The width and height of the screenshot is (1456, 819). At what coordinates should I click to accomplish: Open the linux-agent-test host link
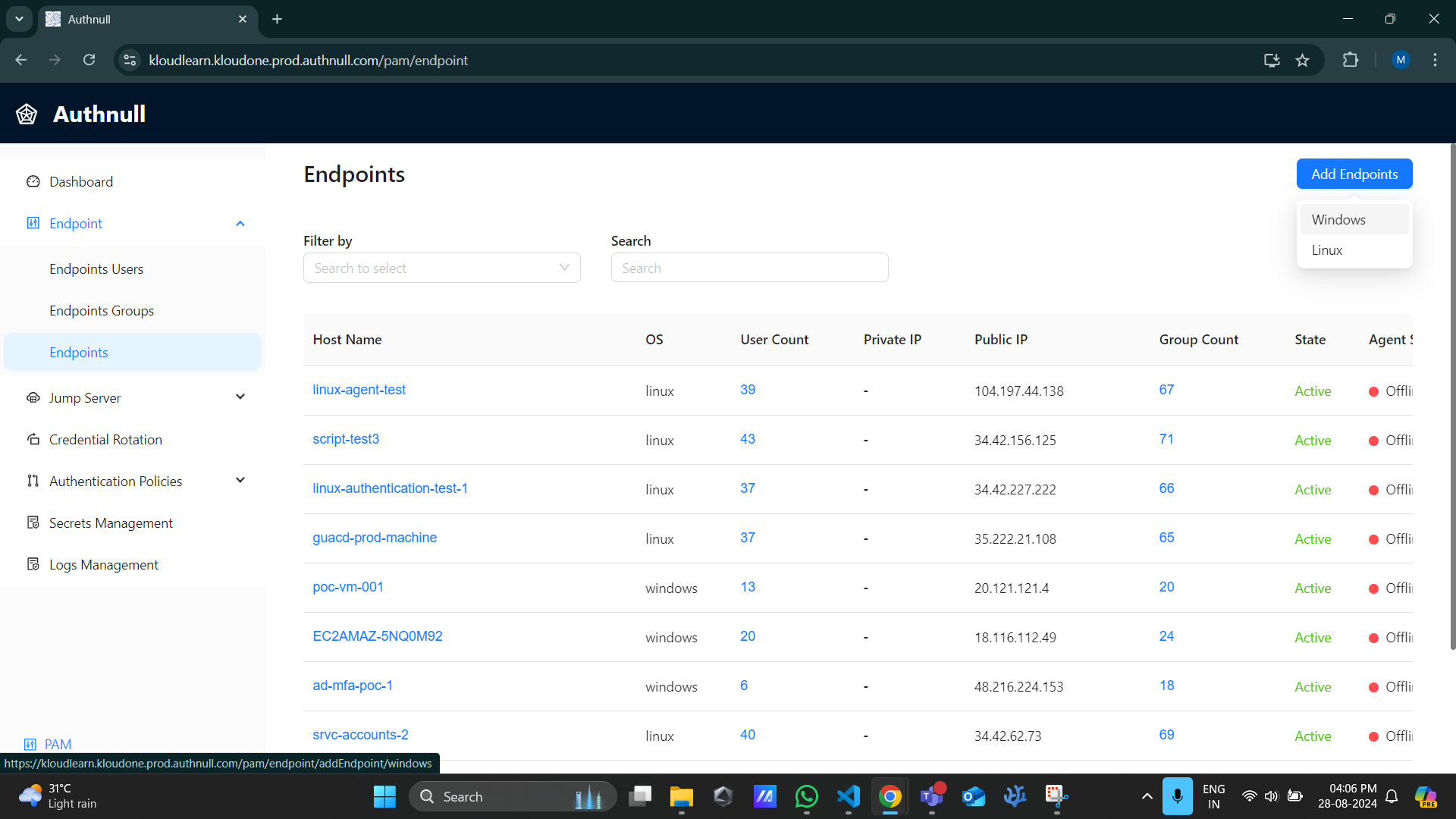359,390
